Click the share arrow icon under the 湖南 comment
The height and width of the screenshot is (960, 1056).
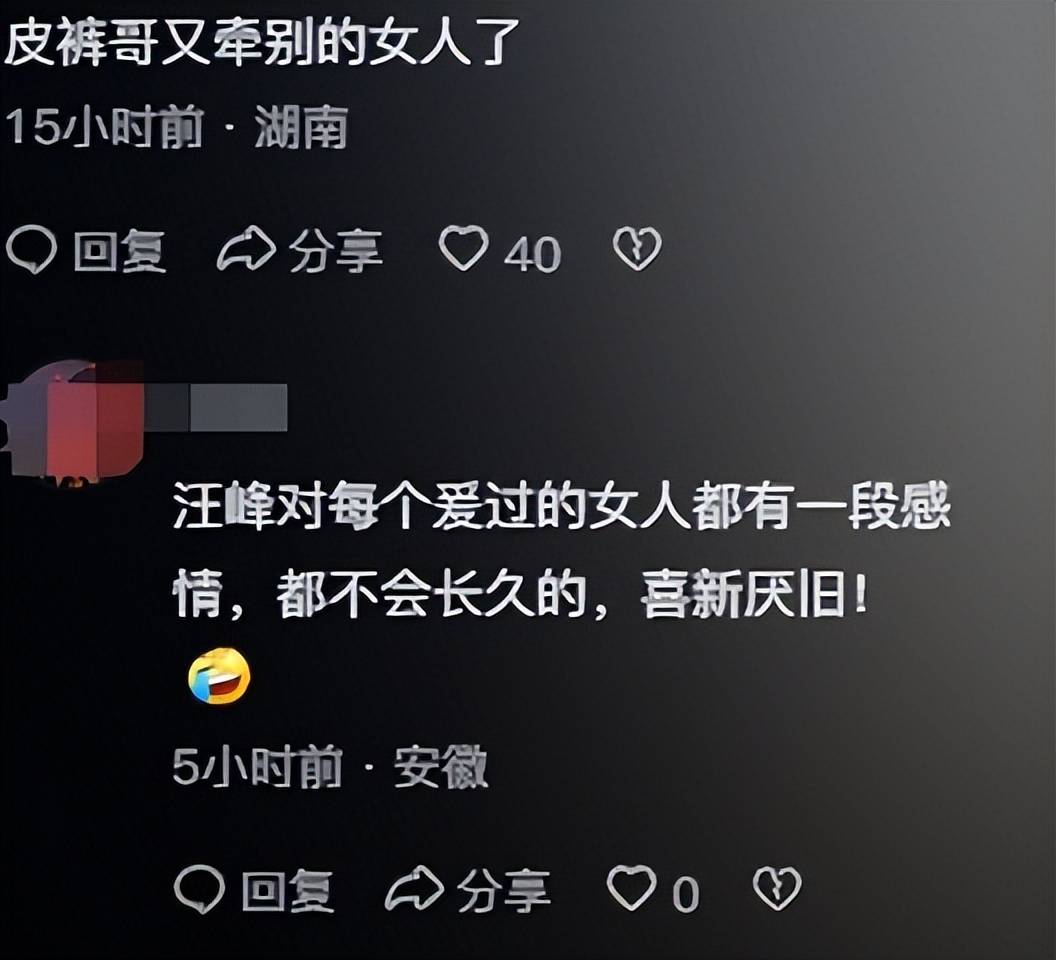tap(246, 249)
